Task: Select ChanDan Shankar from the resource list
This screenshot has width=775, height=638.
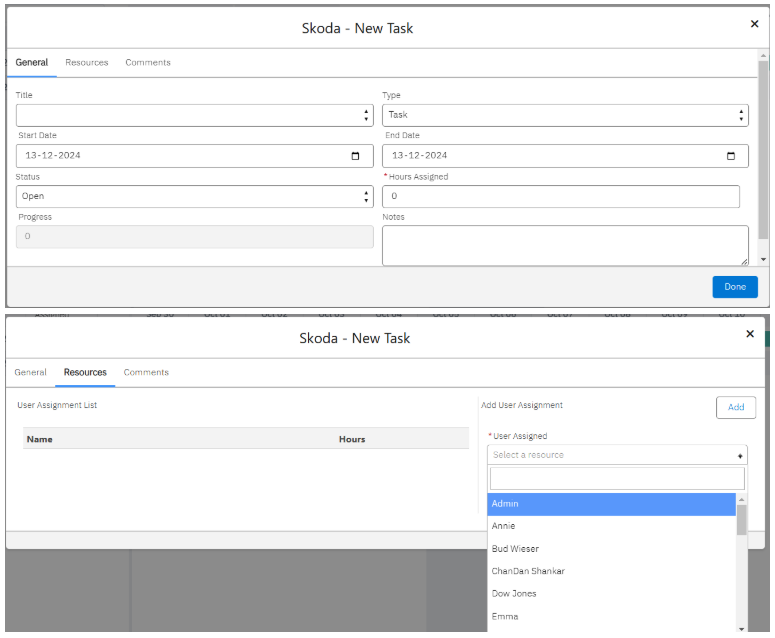Action: point(611,571)
